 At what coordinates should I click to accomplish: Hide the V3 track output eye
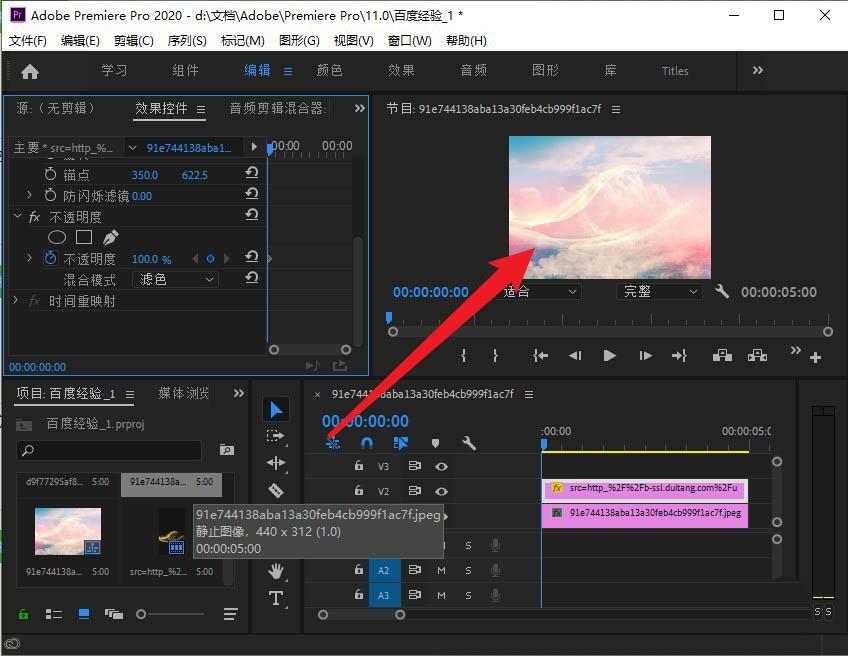441,466
